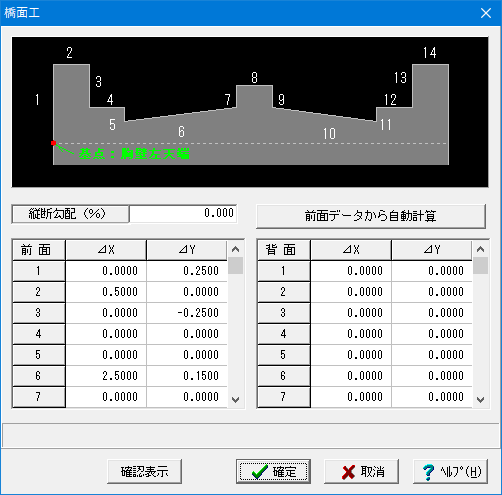The height and width of the screenshot is (495, 502).
Task: Click 前面 table row header 7
Action: [39, 397]
